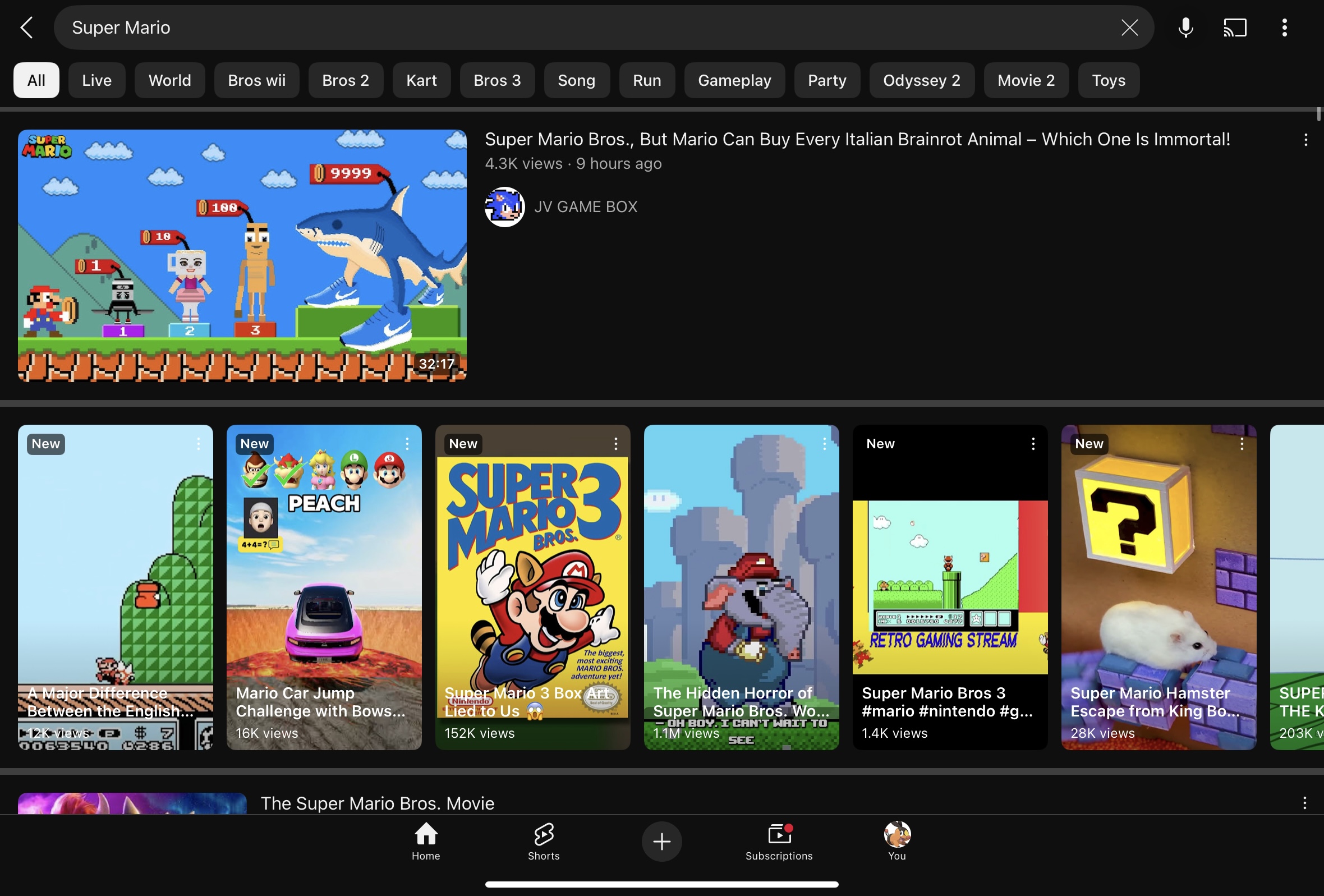Play The Hidden Horror of Super Mario short
This screenshot has height=896, width=1324.
[741, 587]
